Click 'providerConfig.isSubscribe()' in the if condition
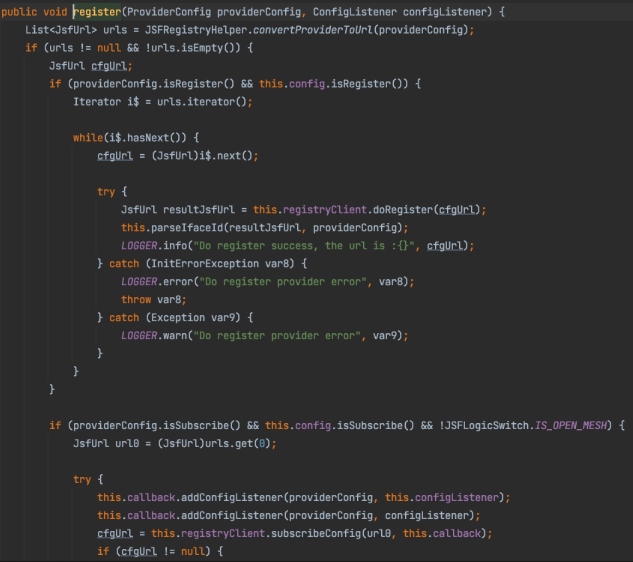 (x=157, y=426)
